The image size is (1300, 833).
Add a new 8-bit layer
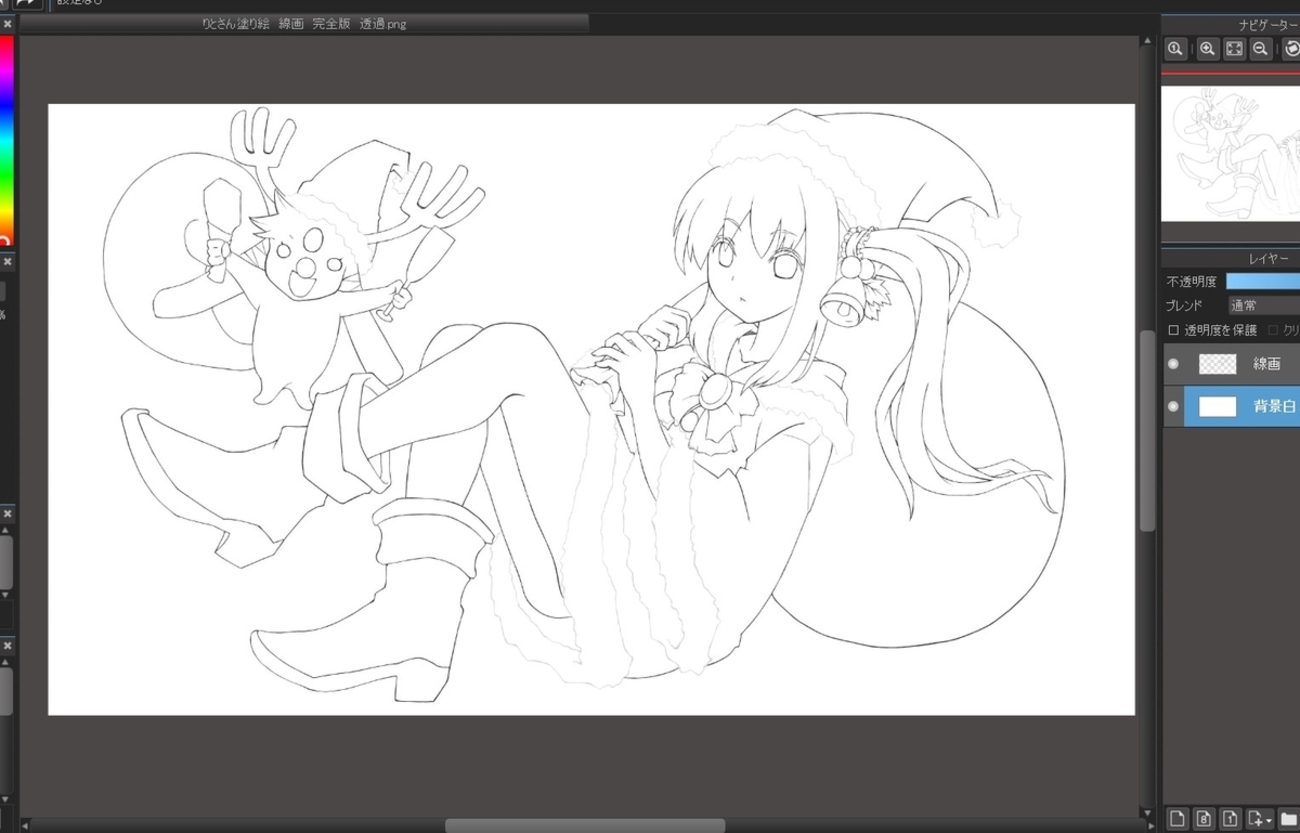1204,819
